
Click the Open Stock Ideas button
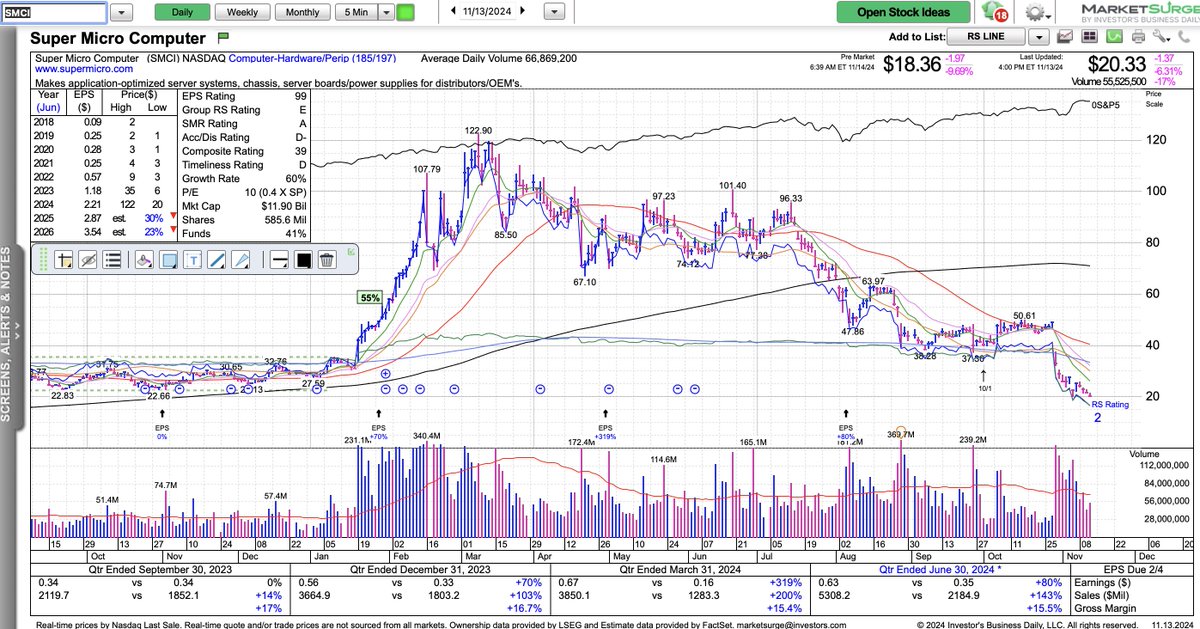(903, 12)
